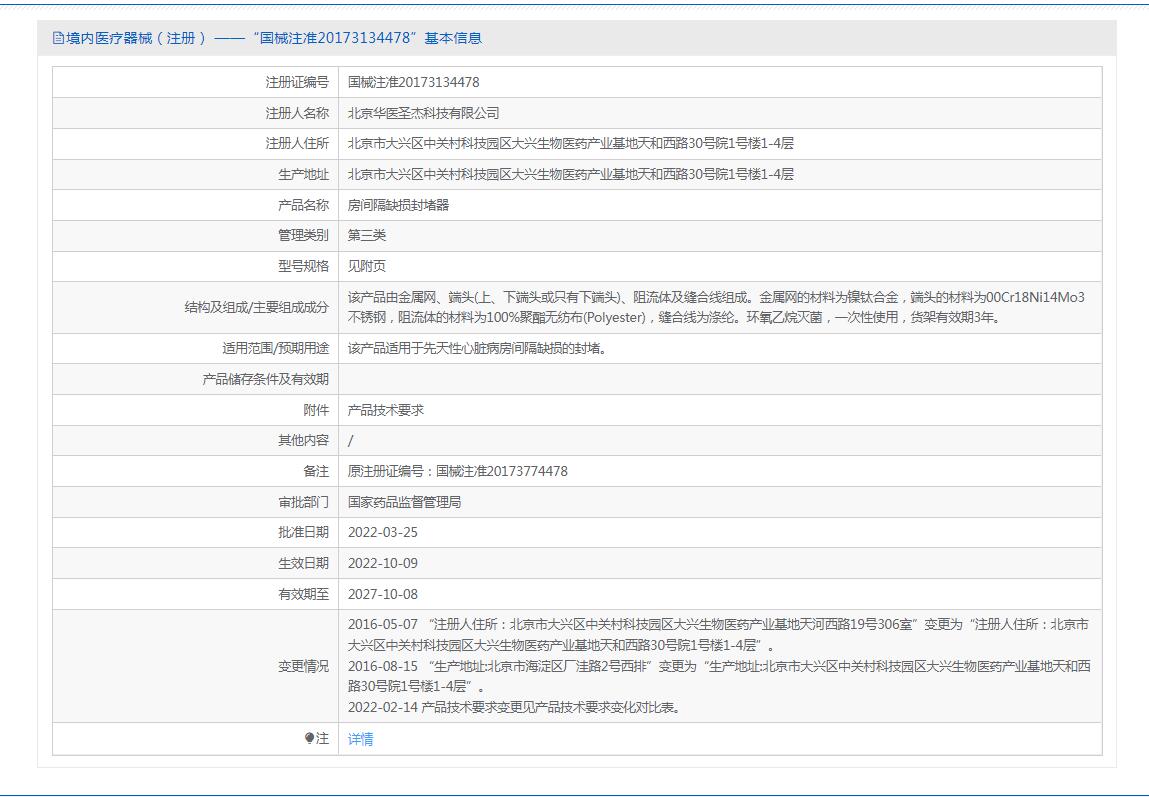Click the empty 产品储存条件及有效期 cell
The width and height of the screenshot is (1149, 797).
(x=719, y=379)
